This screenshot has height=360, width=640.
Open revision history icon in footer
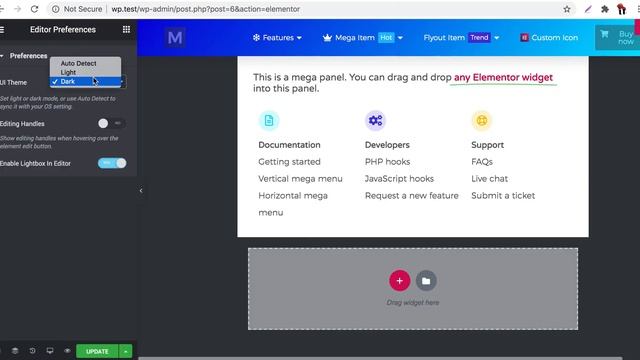coord(32,351)
